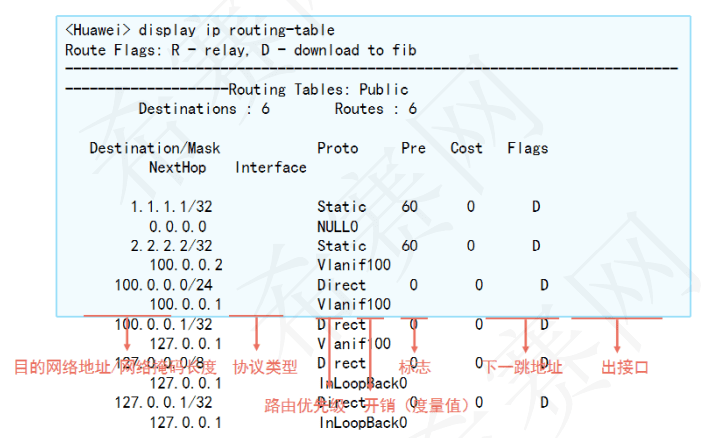Select the Destination/Mask column header
The width and height of the screenshot is (718, 438).
pyautogui.click(x=155, y=148)
